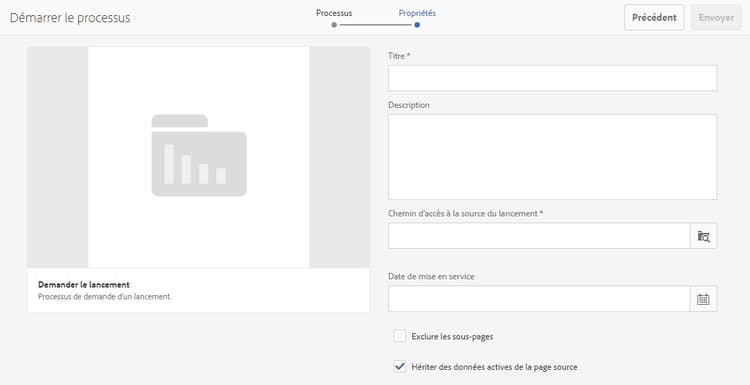Click the Démarrer le processus heading
The width and height of the screenshot is (750, 385).
[70, 18]
